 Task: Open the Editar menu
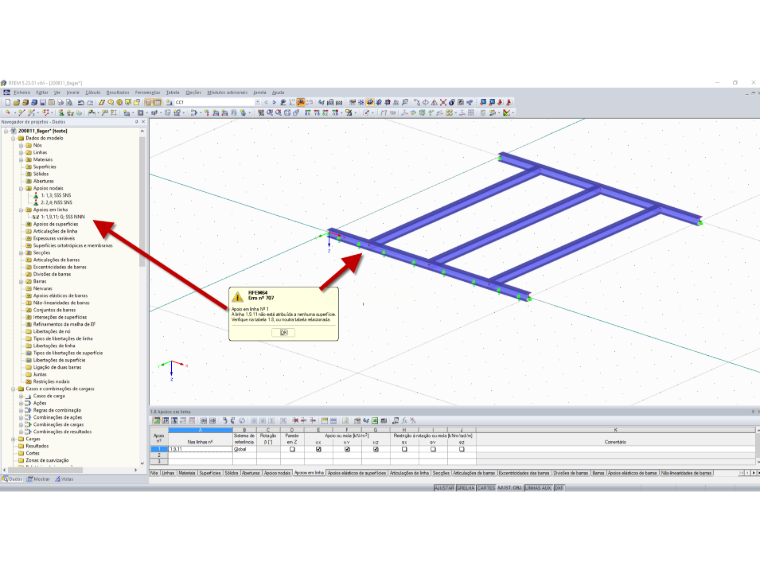point(42,92)
